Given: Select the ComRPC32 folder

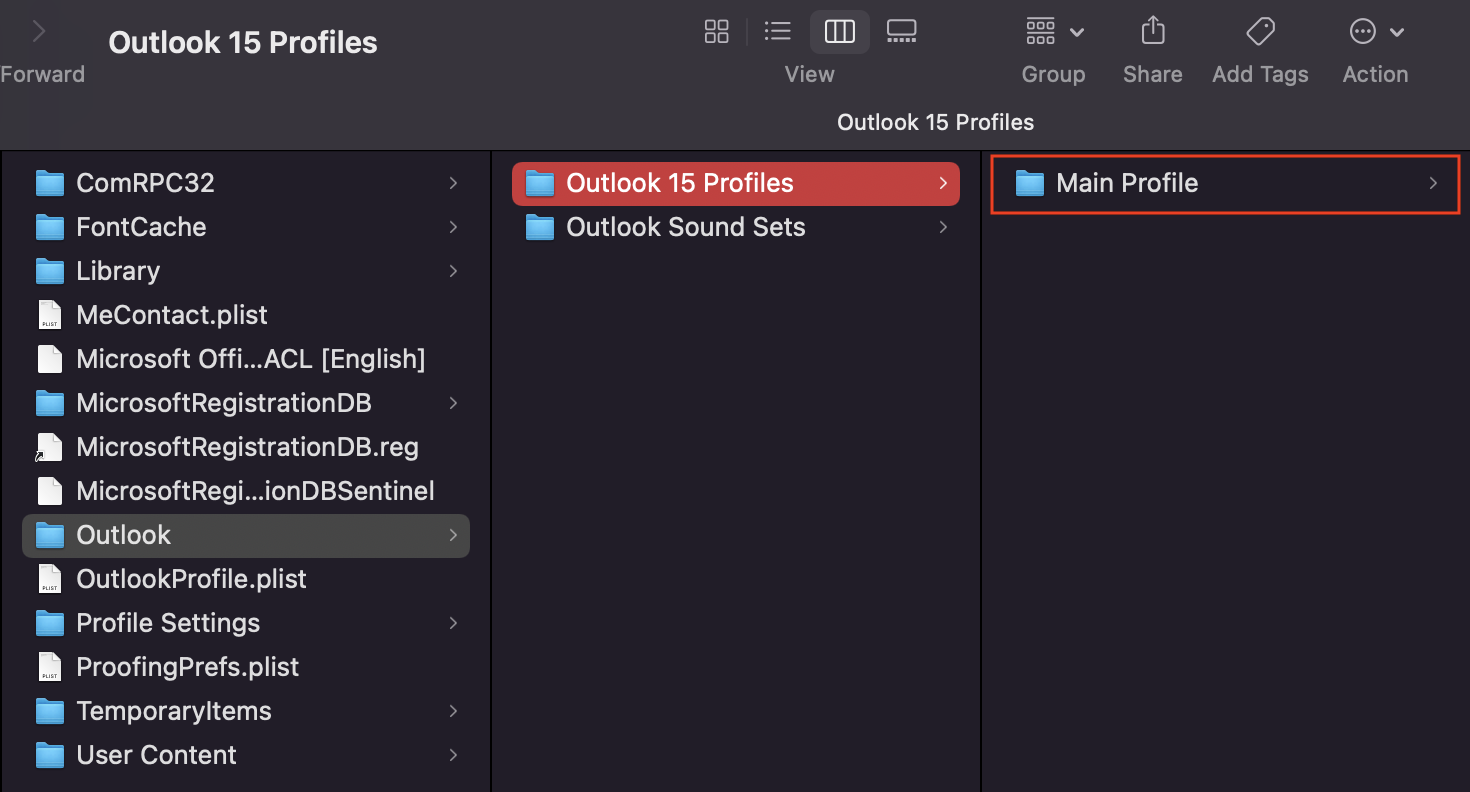Looking at the screenshot, I should [145, 183].
